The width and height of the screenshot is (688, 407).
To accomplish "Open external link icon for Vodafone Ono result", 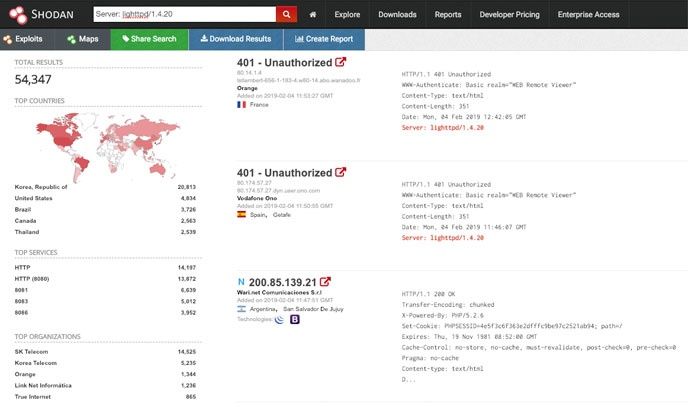I will (341, 172).
